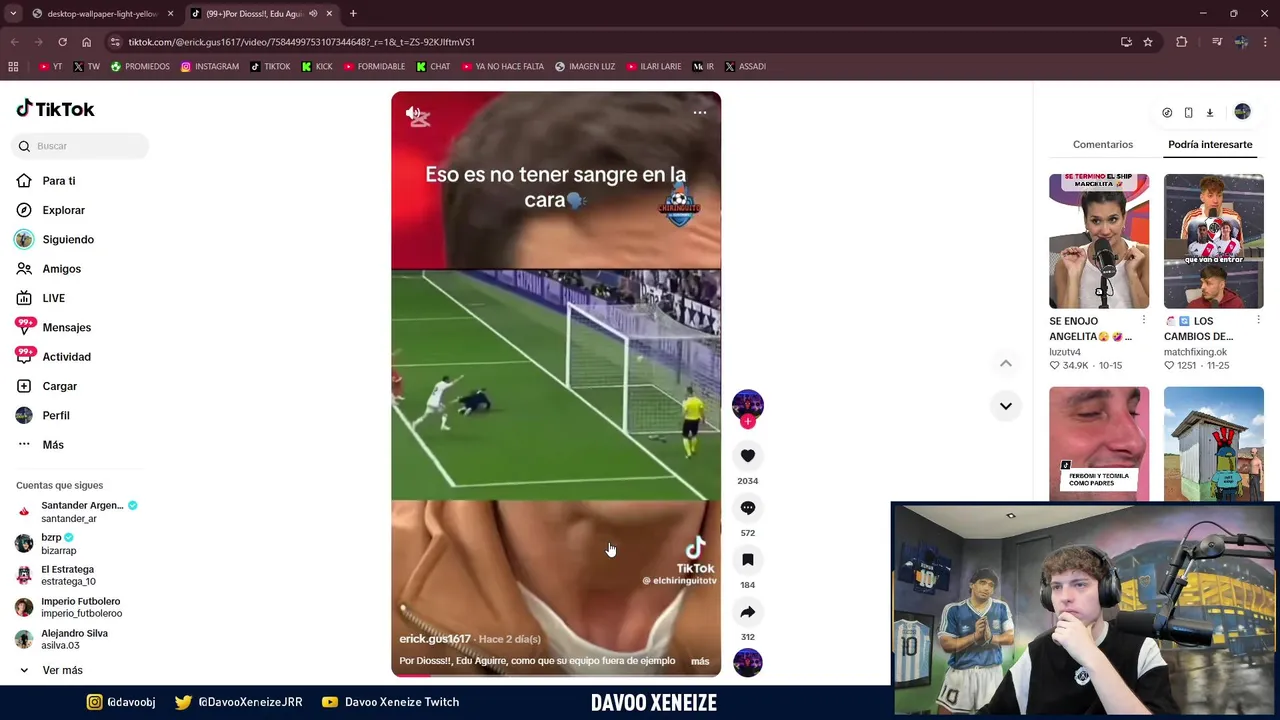Open options dots for LOS CAMBIOS DE video
This screenshot has width=1280, height=720.
point(1258,320)
